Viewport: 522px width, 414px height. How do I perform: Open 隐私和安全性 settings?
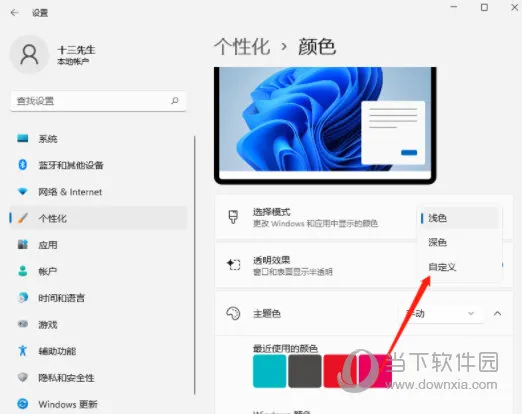(98, 377)
